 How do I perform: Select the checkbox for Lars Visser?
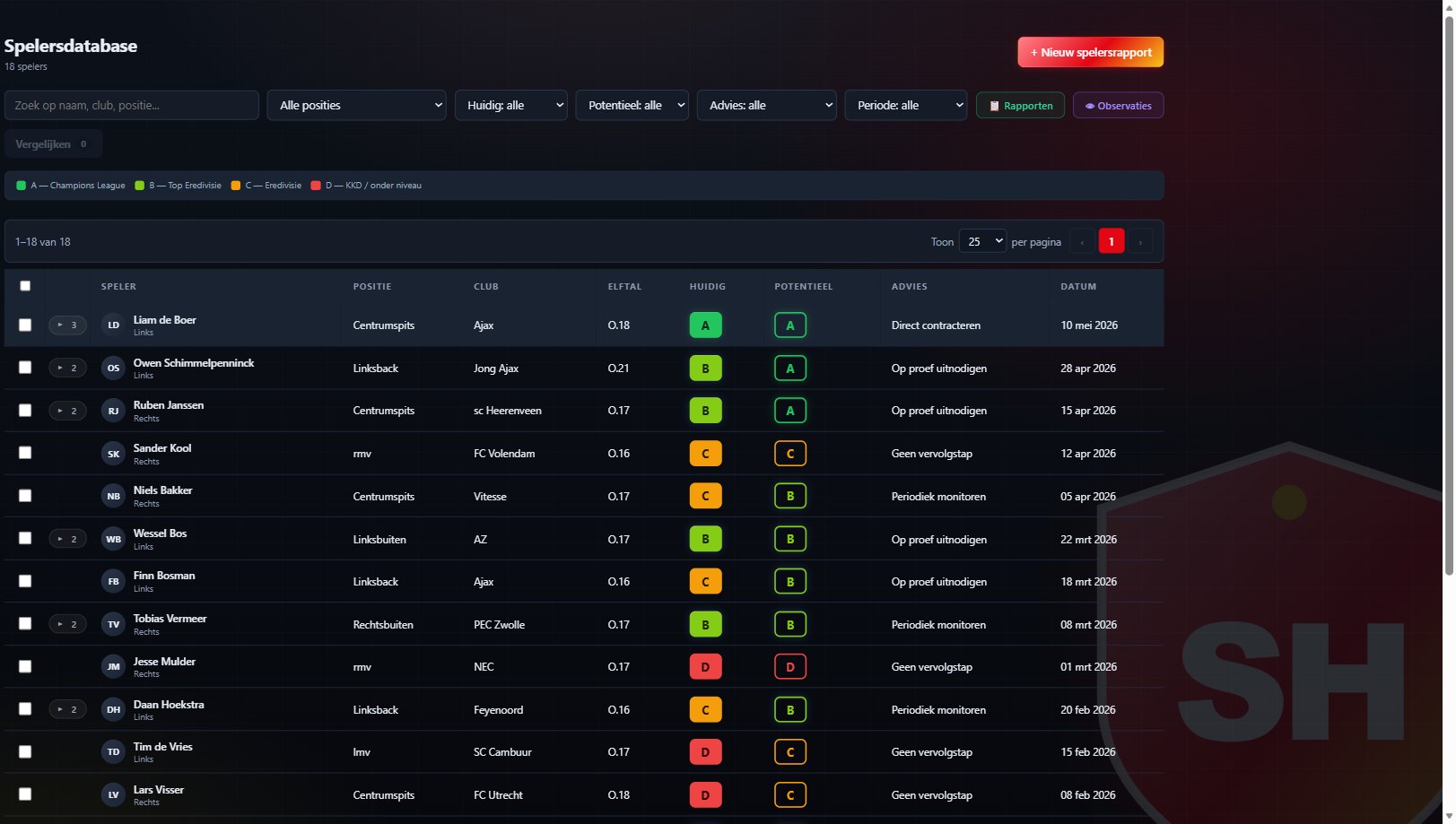coord(25,794)
